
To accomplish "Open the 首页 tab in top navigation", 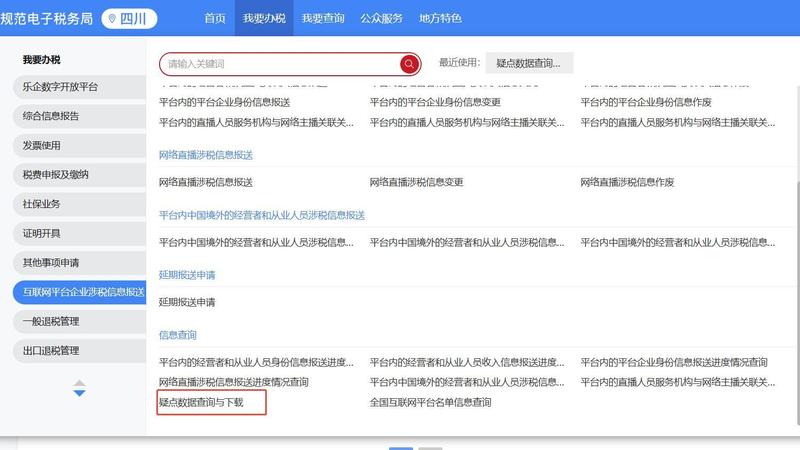I will 215,18.
